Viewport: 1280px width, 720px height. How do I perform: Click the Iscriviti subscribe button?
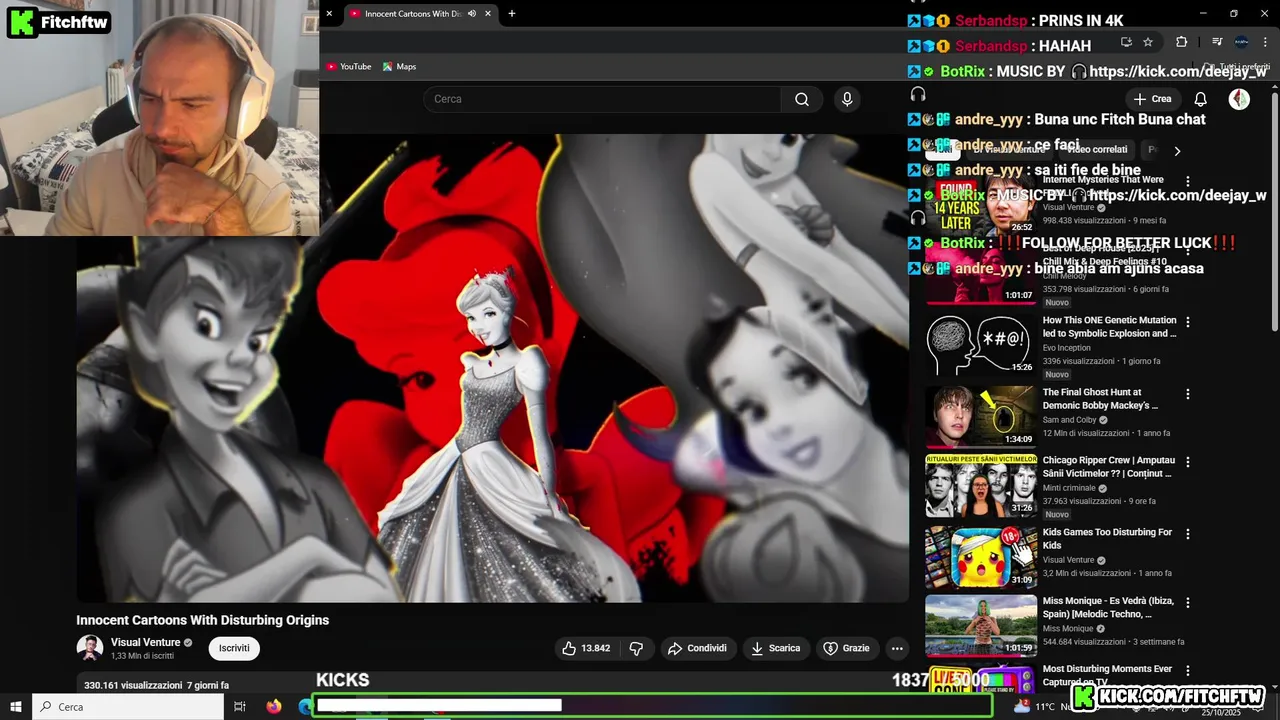pos(234,648)
